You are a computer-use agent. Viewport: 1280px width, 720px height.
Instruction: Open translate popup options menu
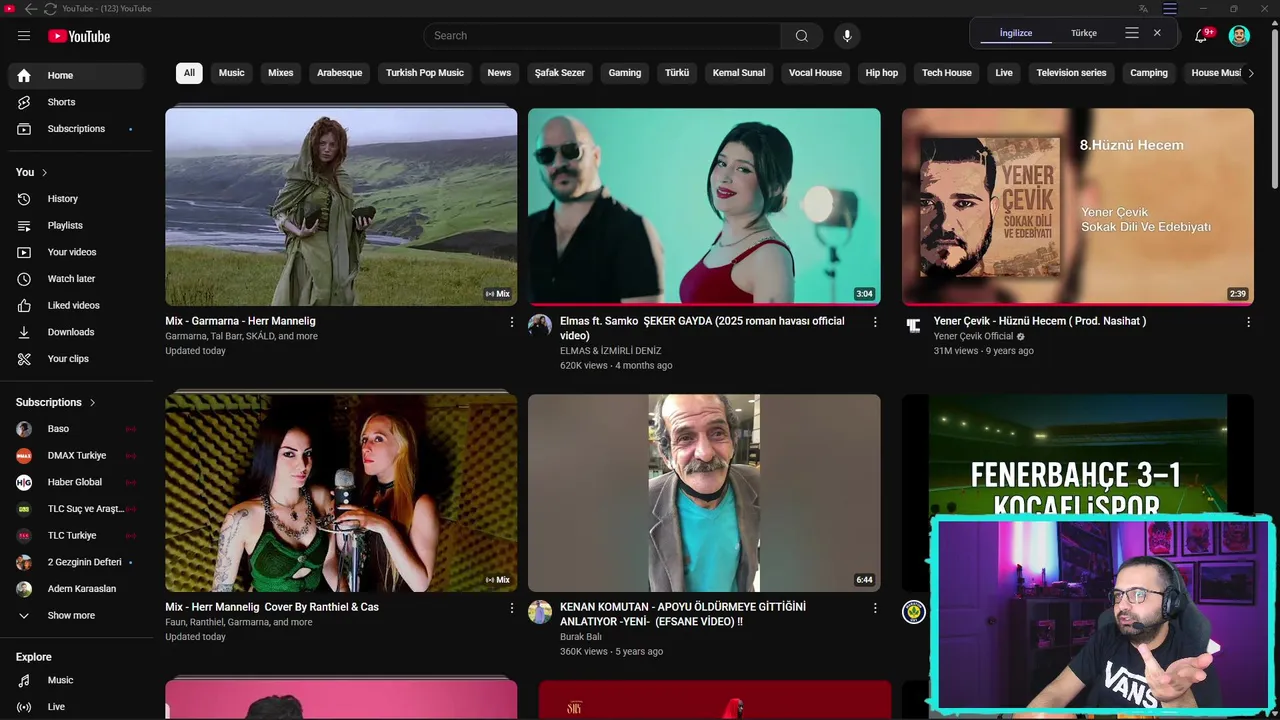point(1132,33)
